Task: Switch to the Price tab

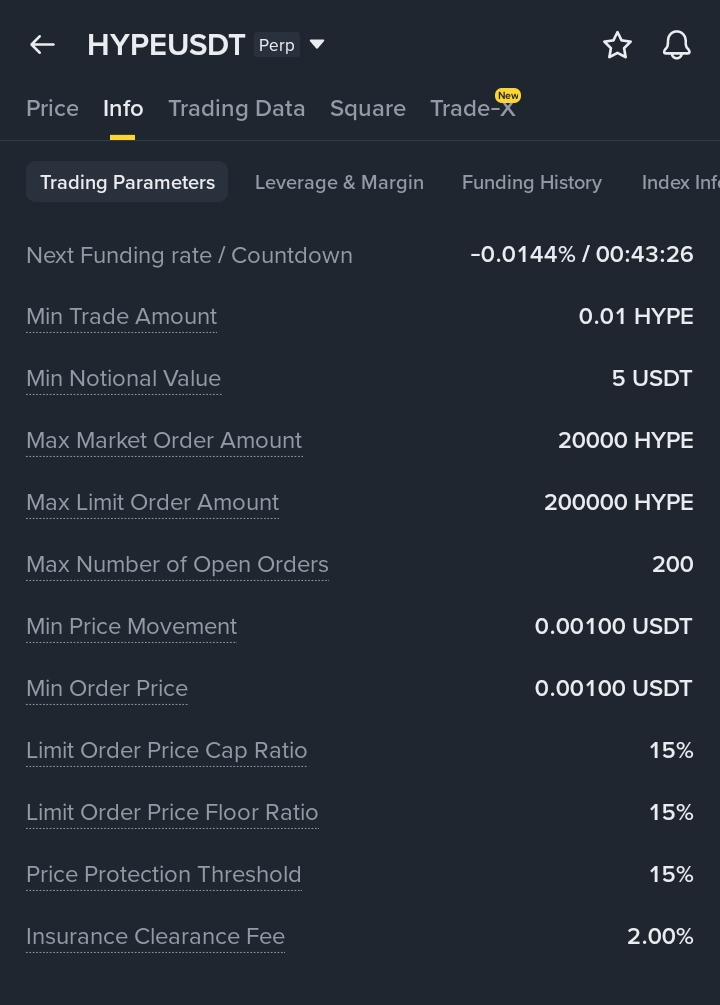Action: tap(52, 109)
